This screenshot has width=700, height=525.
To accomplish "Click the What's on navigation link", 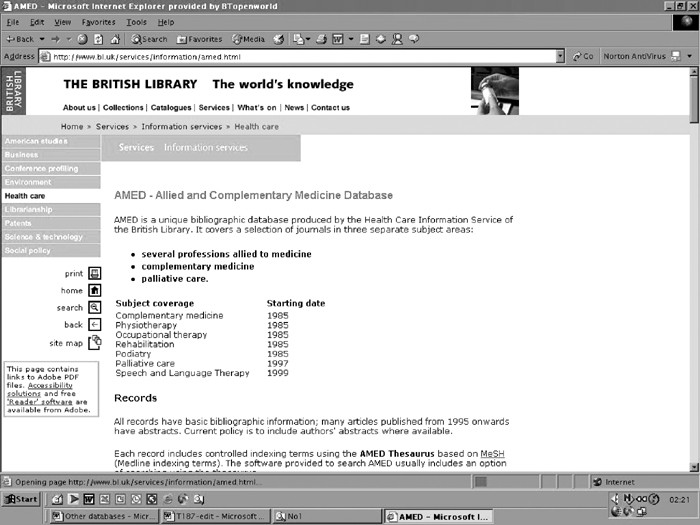I will point(257,108).
